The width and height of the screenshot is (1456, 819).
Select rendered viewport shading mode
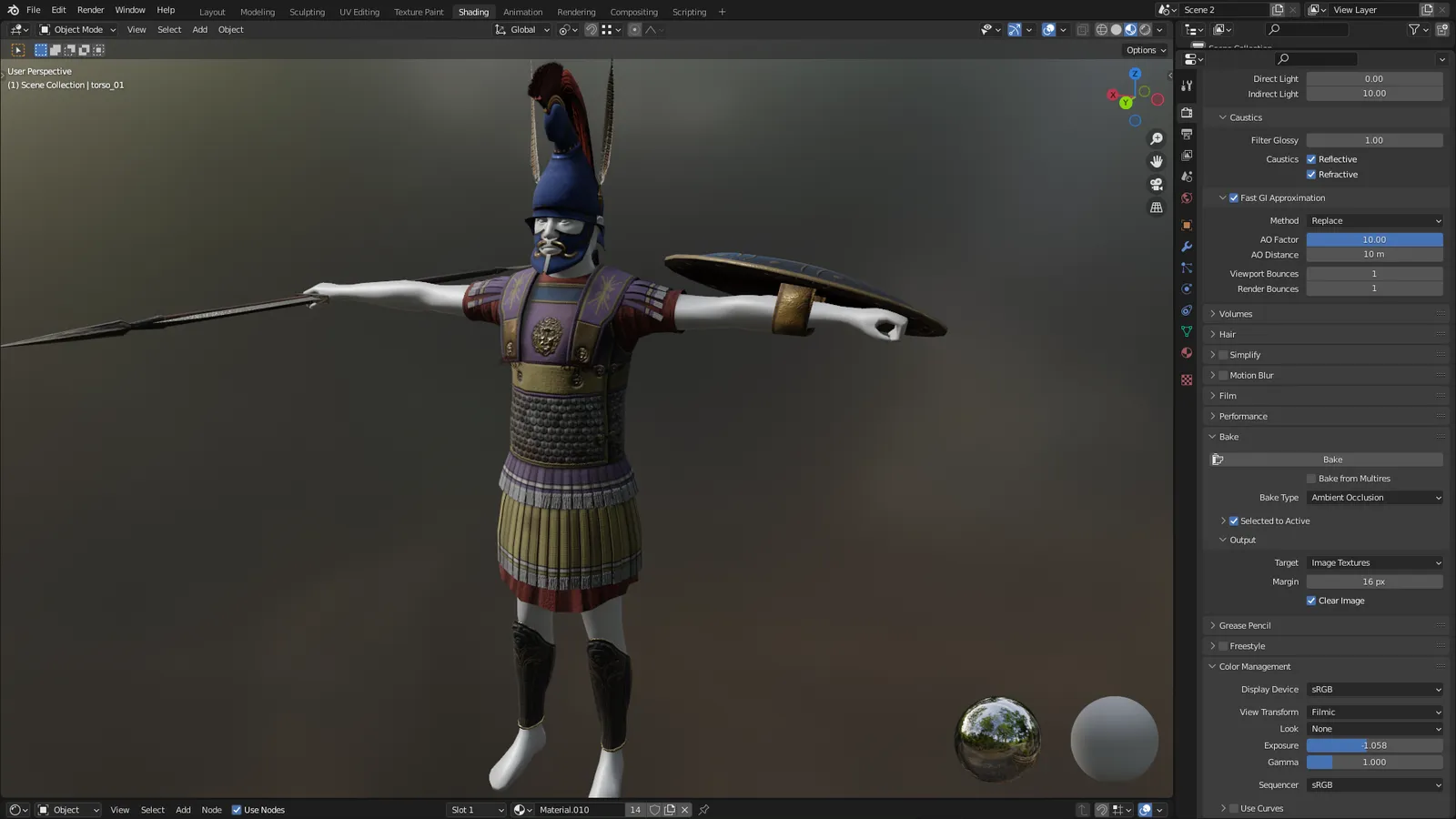coord(1146,30)
